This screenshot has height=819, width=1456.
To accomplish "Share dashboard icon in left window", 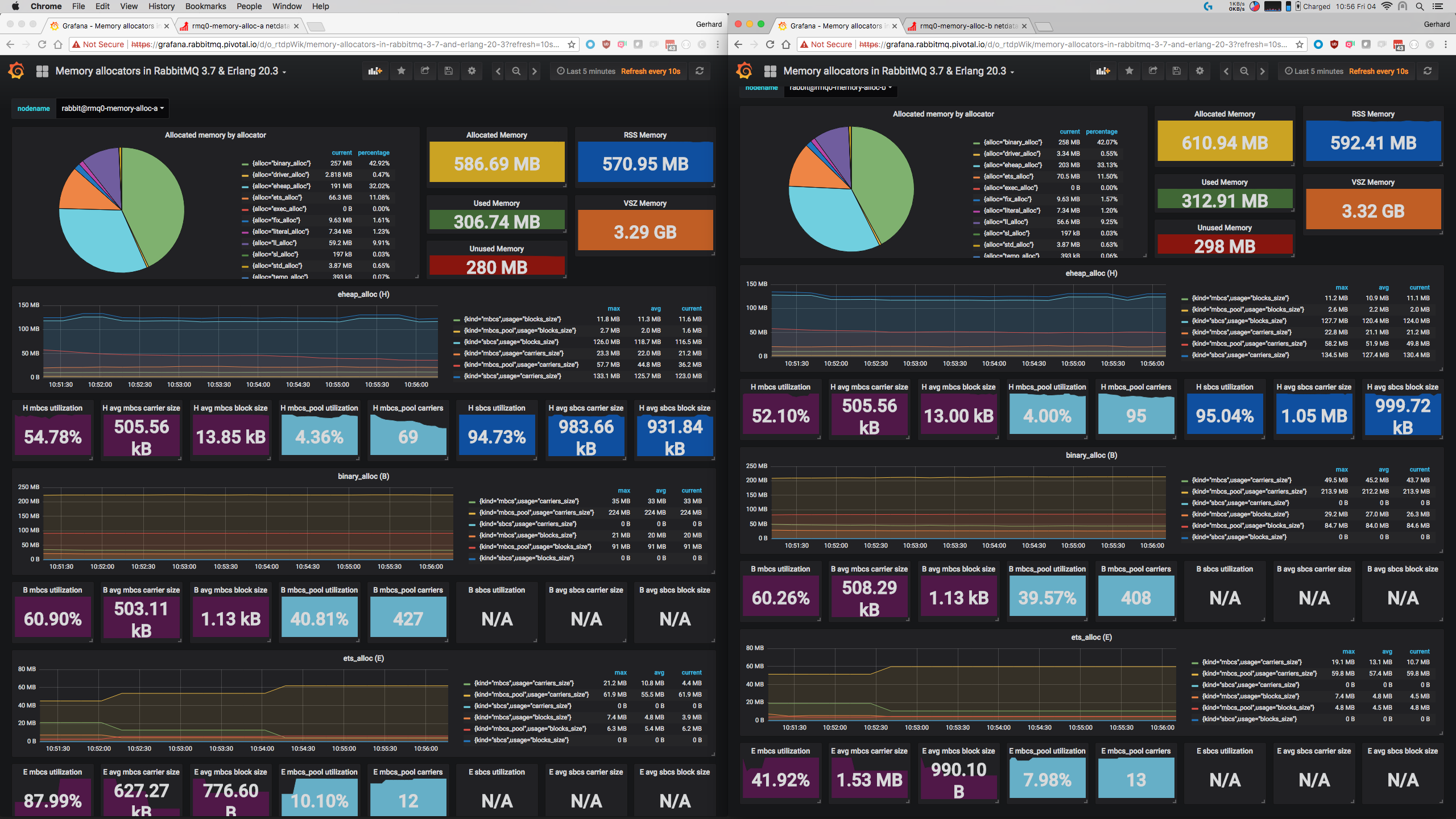I will coord(425,71).
